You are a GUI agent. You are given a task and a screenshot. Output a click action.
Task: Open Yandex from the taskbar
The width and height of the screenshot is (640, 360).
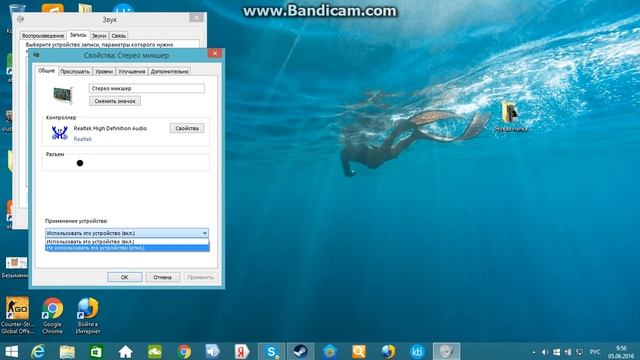pos(242,352)
